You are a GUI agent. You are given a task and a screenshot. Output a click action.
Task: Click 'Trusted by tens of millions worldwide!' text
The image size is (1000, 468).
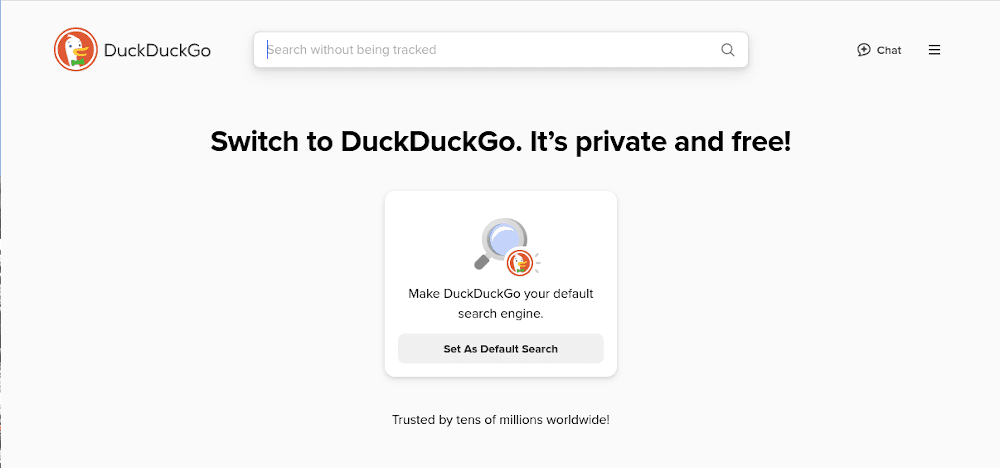500,420
